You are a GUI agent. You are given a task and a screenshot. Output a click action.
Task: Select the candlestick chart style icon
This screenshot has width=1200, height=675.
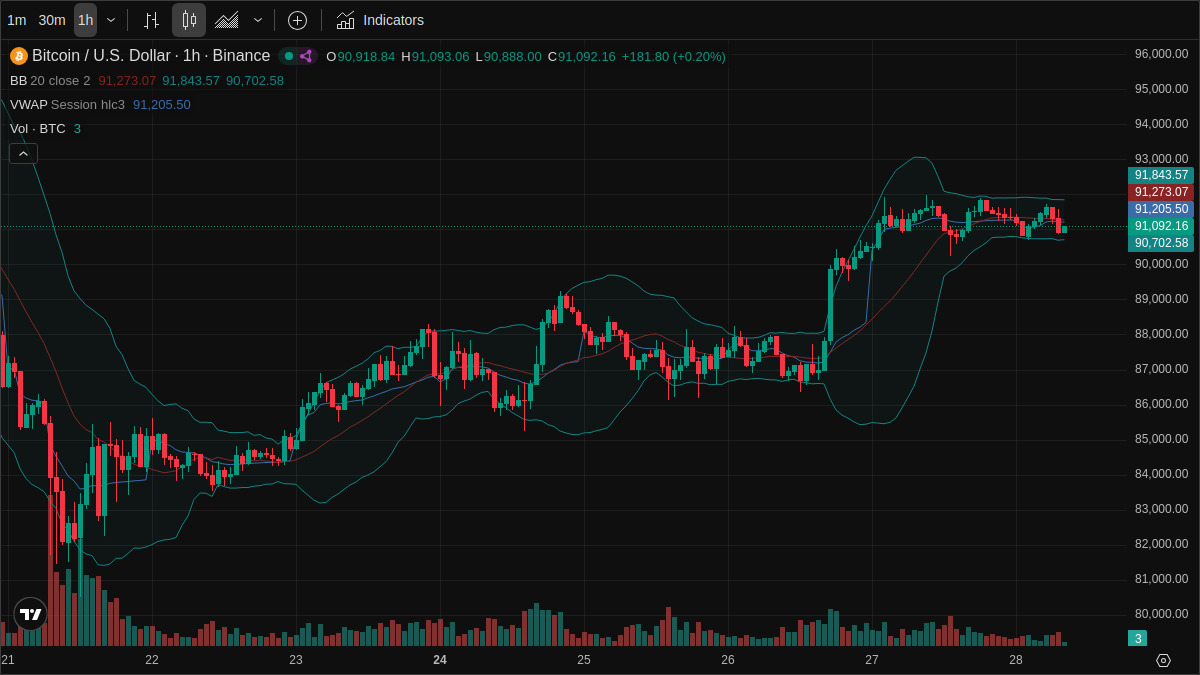pos(188,20)
